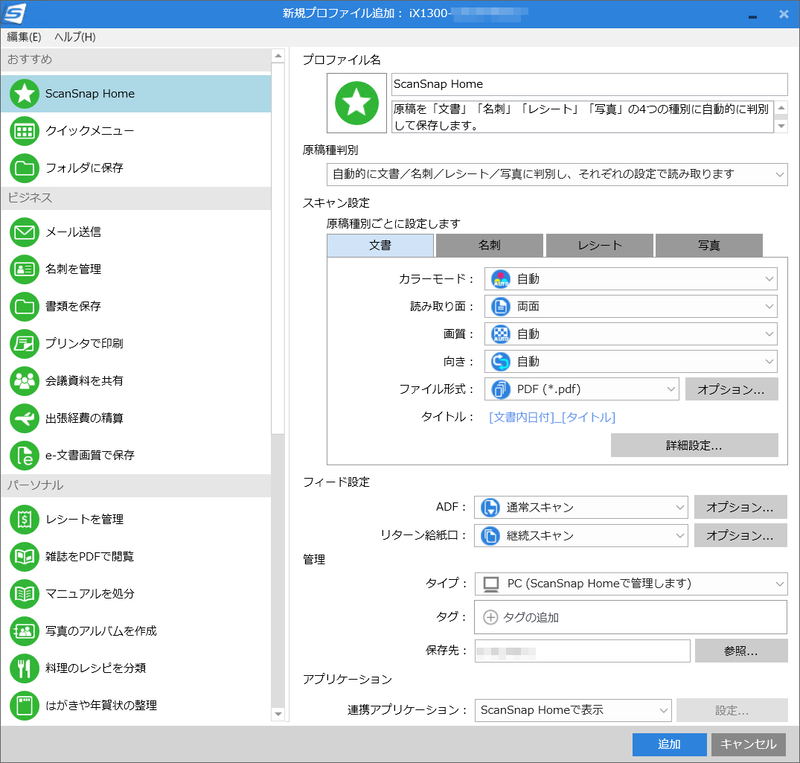
Task: Choose the 写真のアルバムを作成 photo icon
Action: 24,631
